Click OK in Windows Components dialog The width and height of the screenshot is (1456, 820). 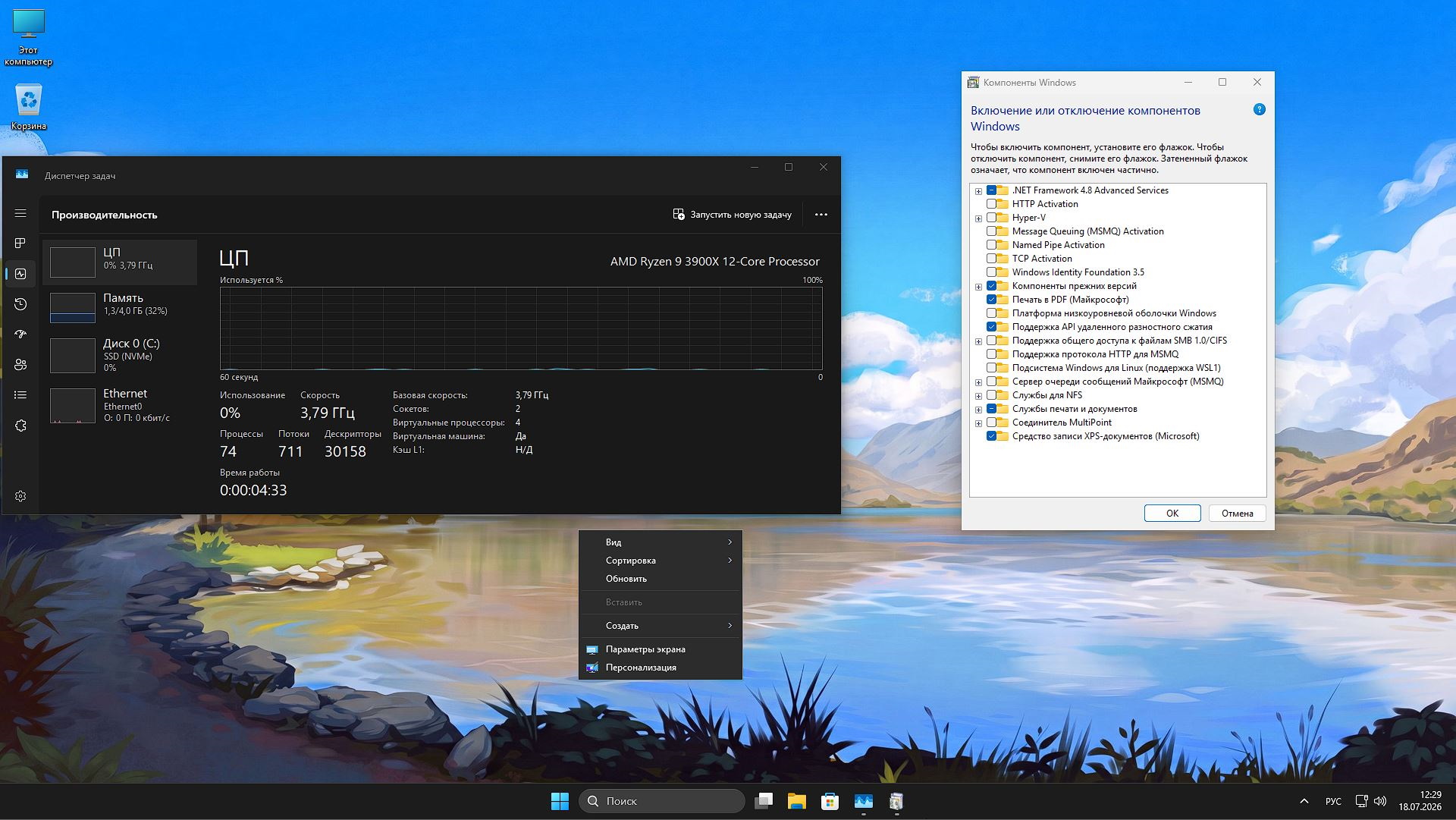coord(1172,514)
